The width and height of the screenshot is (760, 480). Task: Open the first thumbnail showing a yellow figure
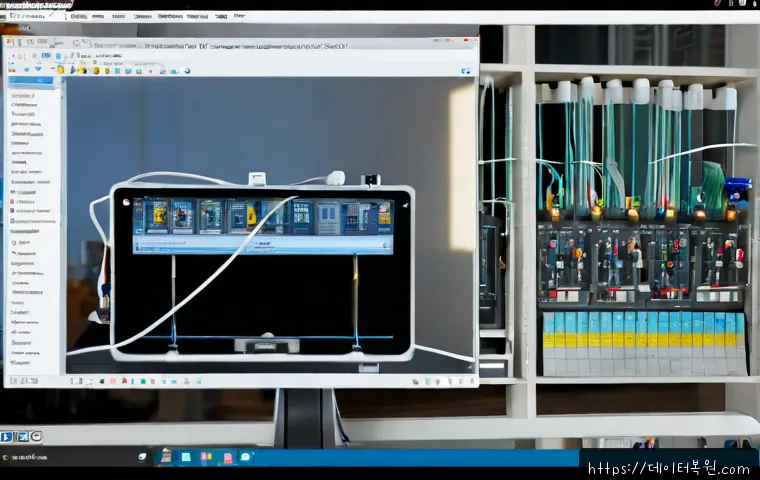[x=157, y=215]
